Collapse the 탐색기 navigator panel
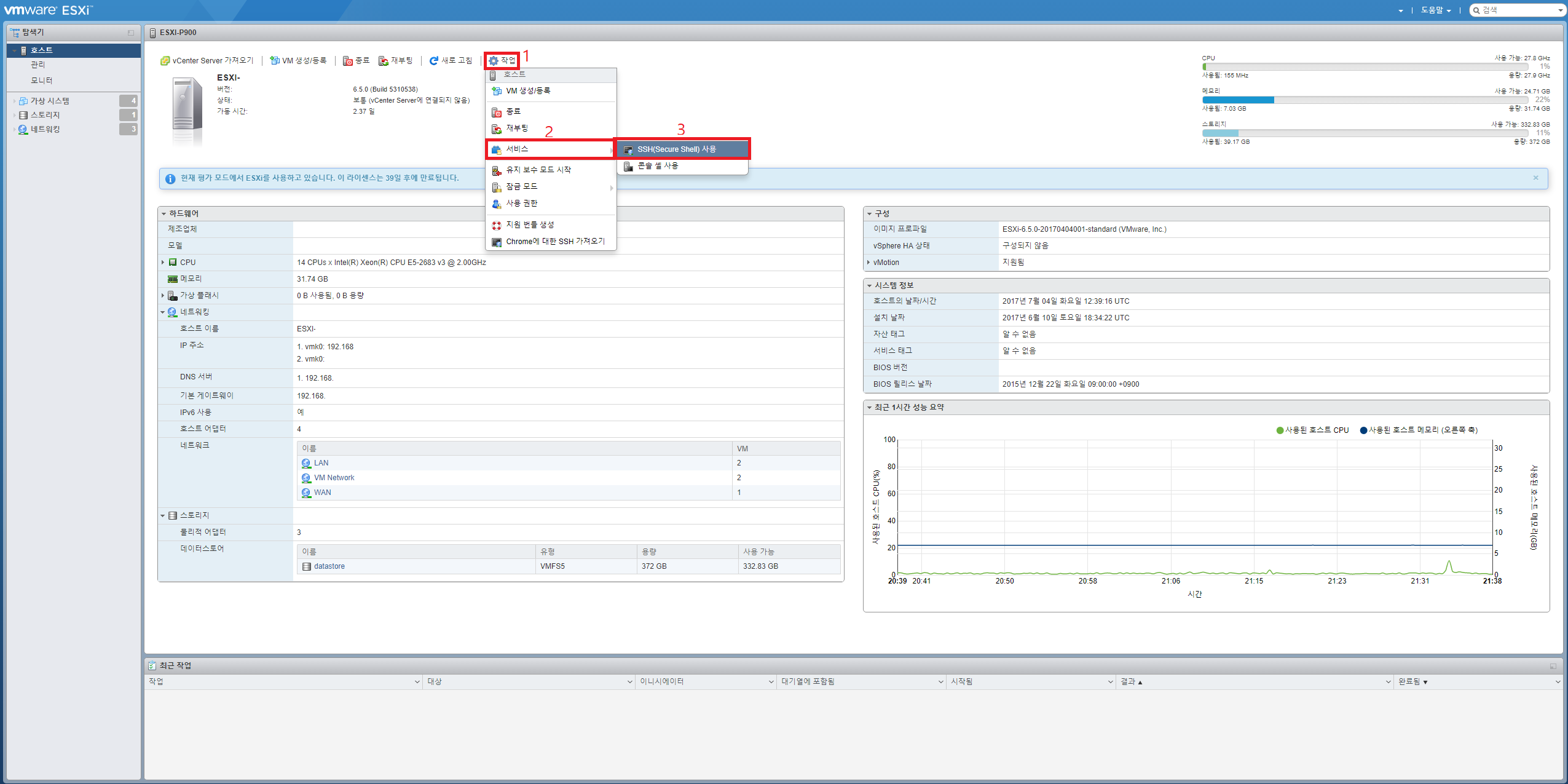The image size is (1568, 784). (x=130, y=33)
